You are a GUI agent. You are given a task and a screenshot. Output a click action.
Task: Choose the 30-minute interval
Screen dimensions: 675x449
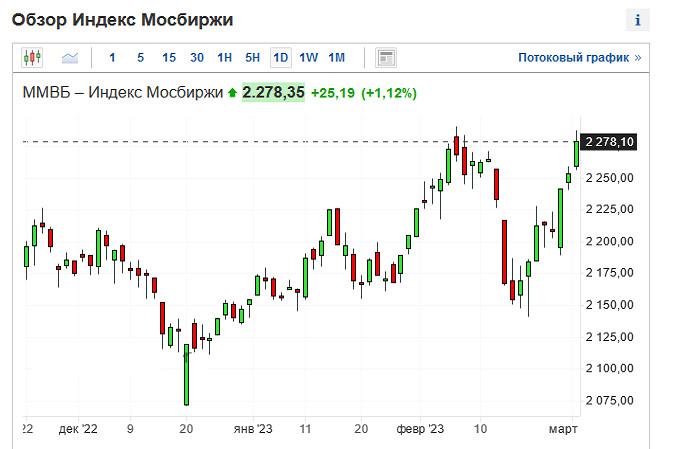tap(197, 58)
